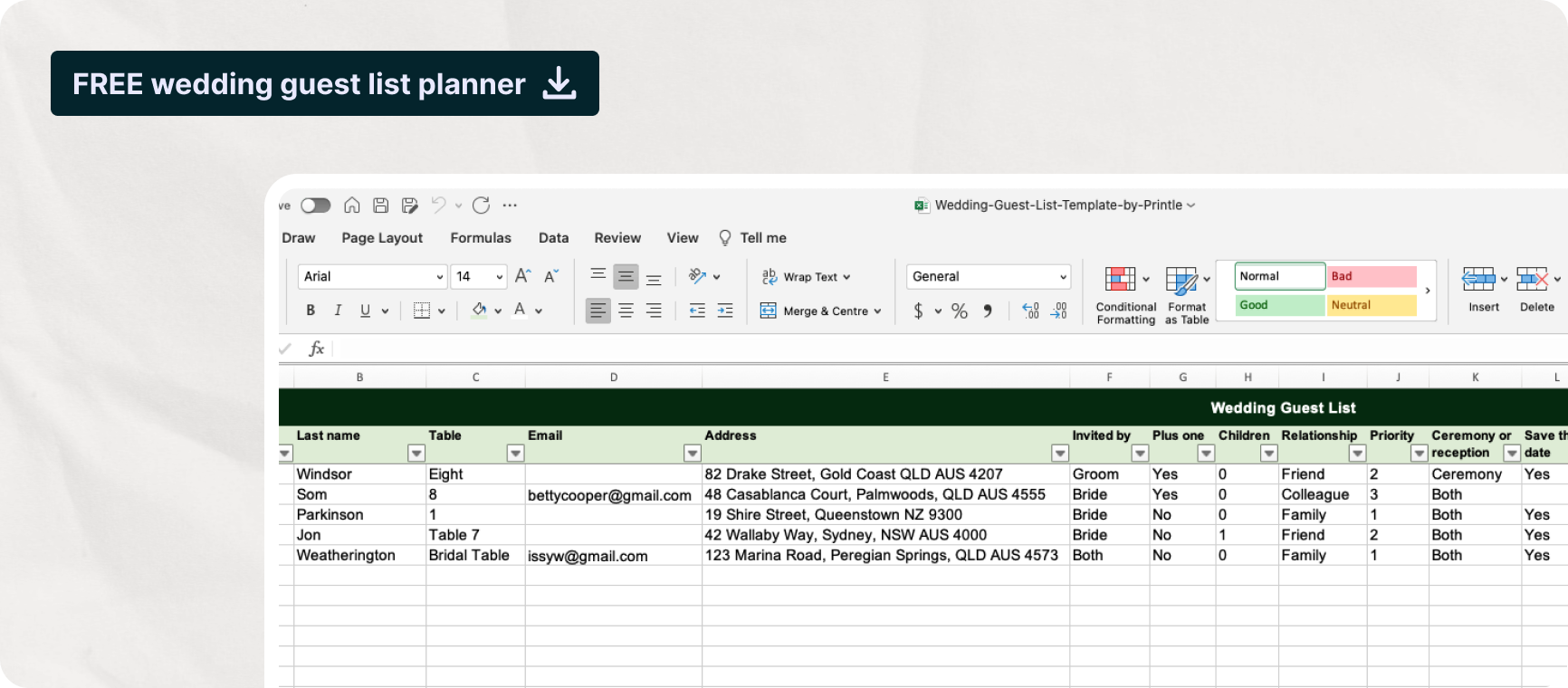Screen dimensions: 1568x688
Task: Apply the Neutral cell style
Action: tap(1372, 305)
